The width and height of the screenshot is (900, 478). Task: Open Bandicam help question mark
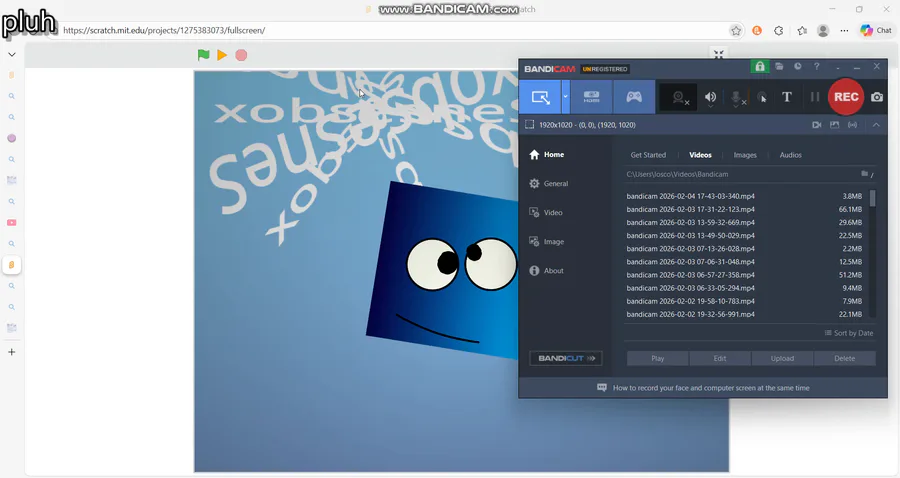[817, 67]
